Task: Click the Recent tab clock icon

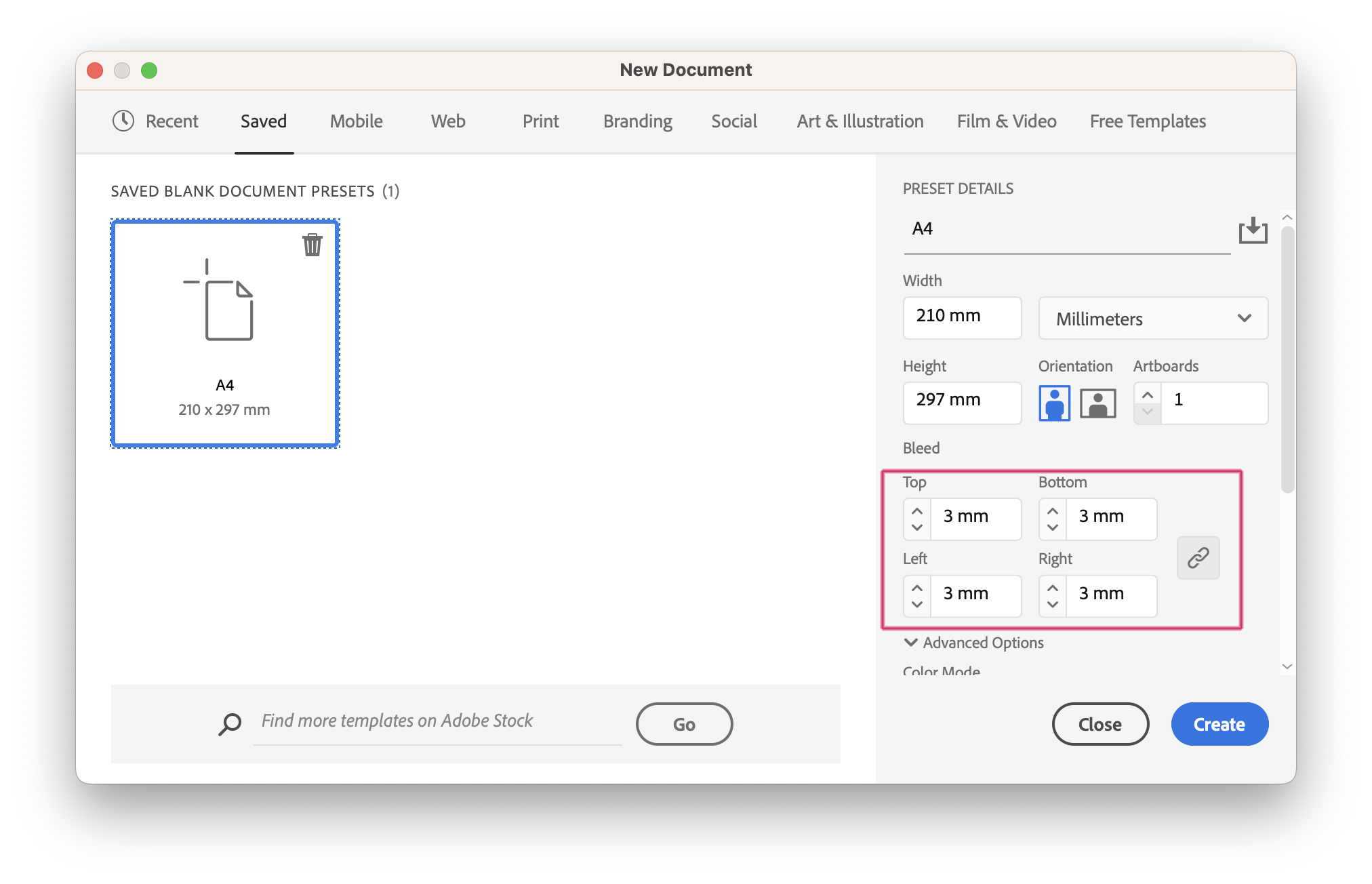Action: 123,121
